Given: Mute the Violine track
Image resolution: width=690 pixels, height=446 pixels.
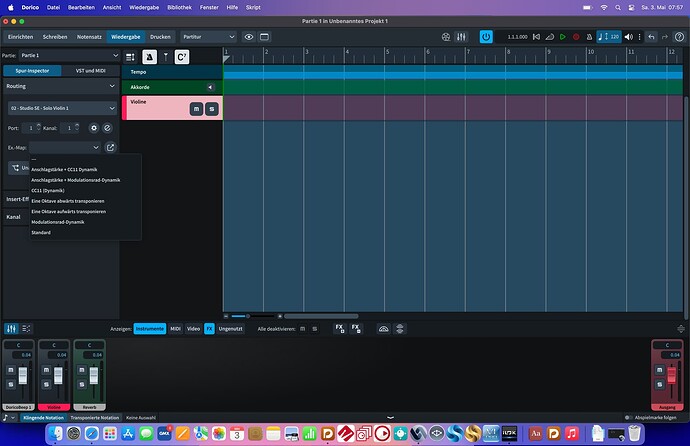Looking at the screenshot, I should click(x=196, y=109).
